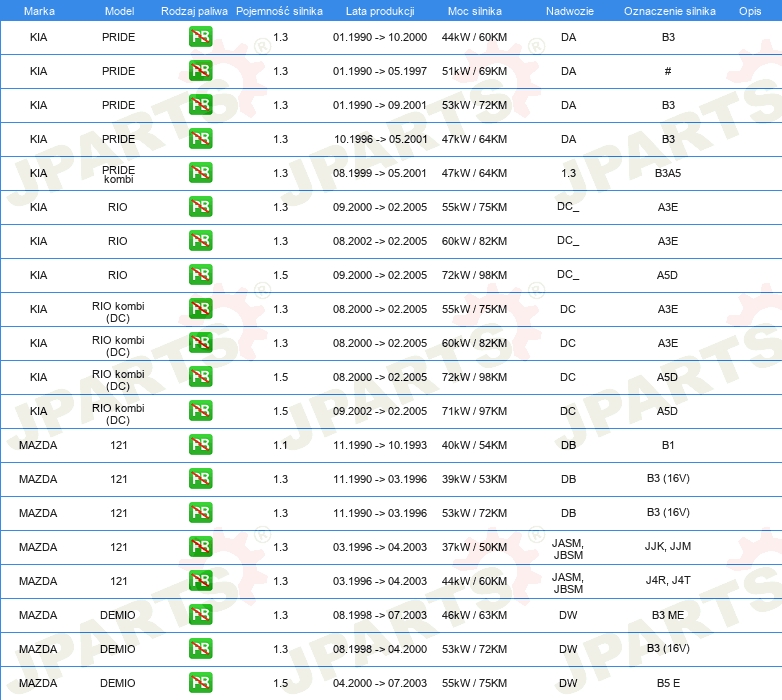Click the 'B5 E' engine code cell
782x700 pixels.
[668, 683]
